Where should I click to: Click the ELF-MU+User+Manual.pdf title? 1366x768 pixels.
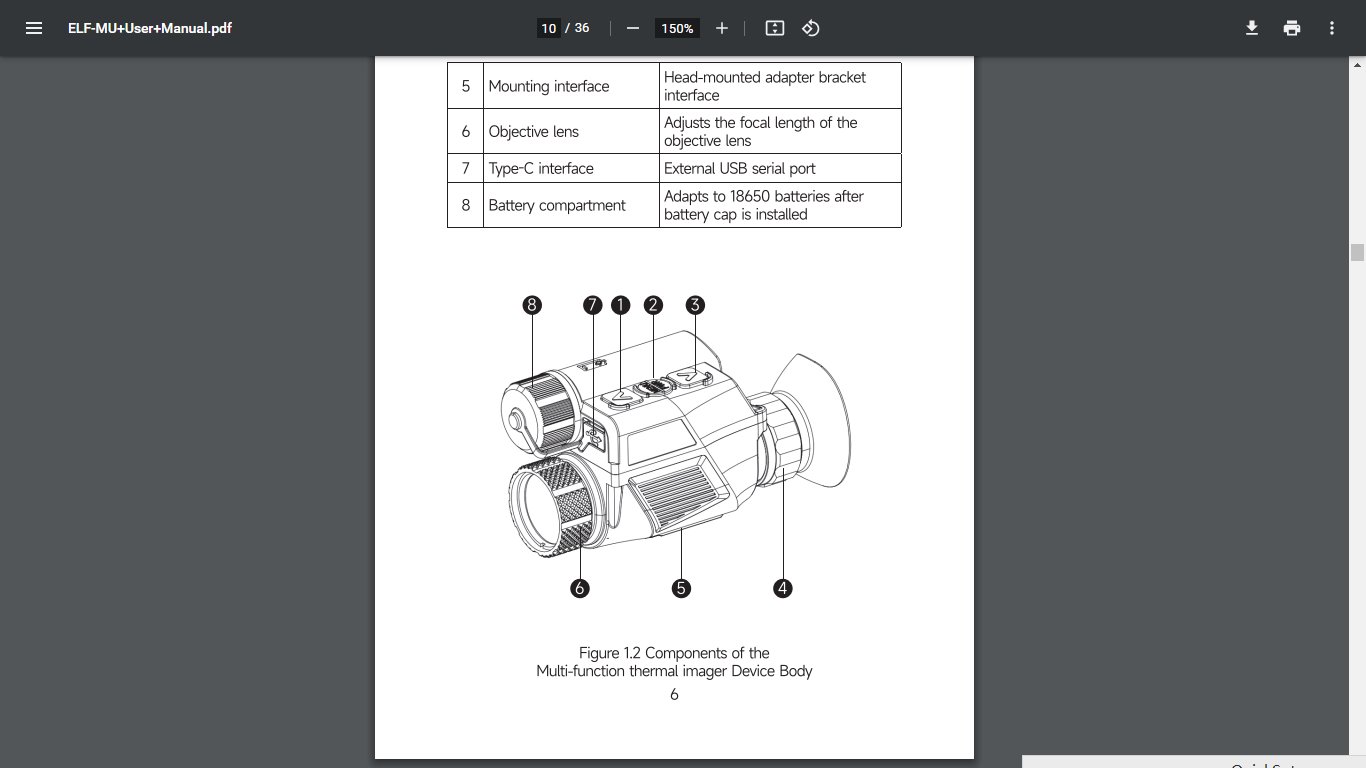click(x=150, y=28)
